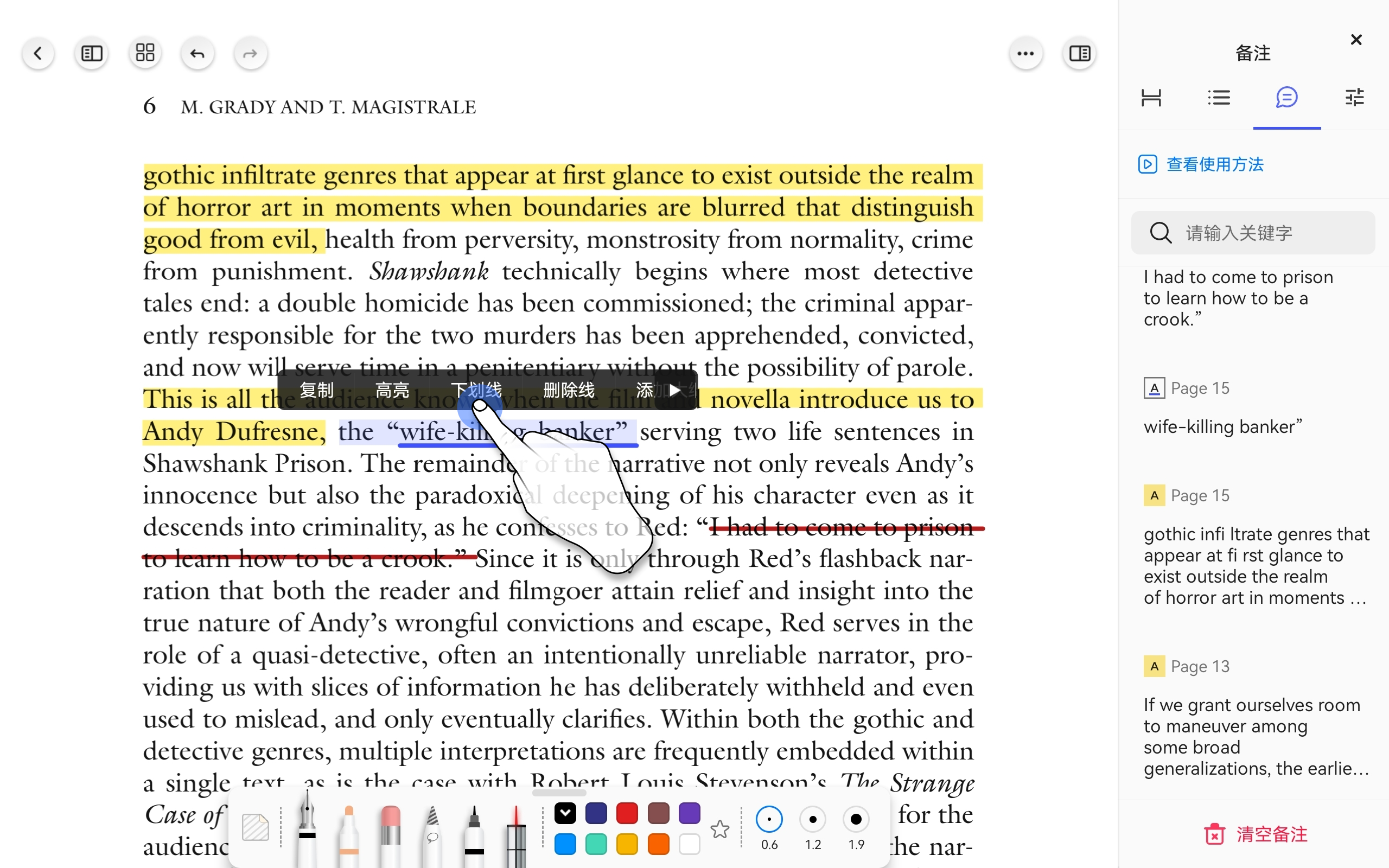Click the page header M. GRADY AND T. MAGISTRALE
Screen dimensions: 1389x868
point(328,107)
